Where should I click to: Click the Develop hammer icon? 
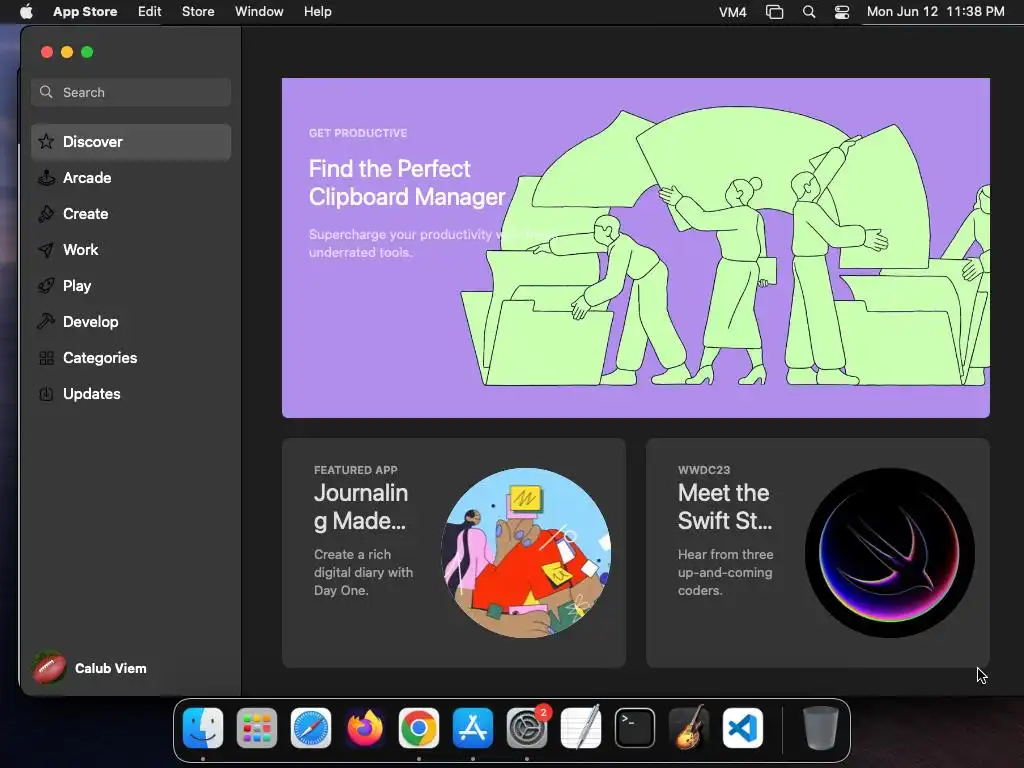coord(46,321)
